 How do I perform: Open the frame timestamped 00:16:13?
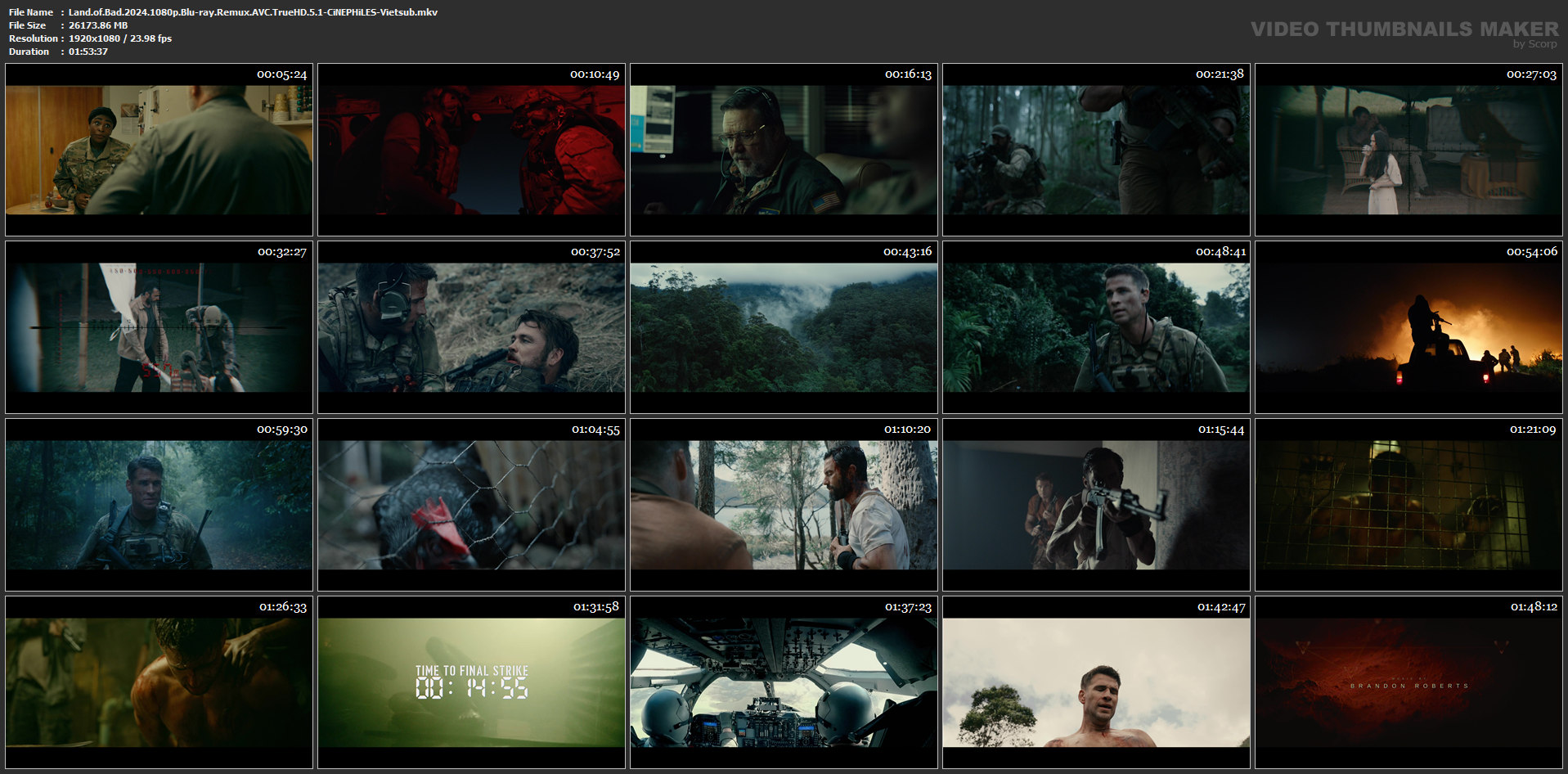coord(784,150)
